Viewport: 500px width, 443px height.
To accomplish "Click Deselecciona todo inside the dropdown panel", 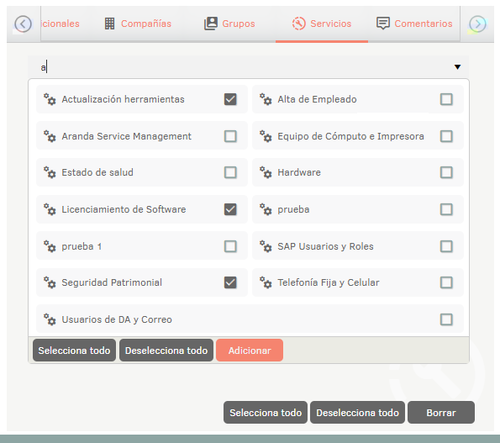I will [166, 350].
